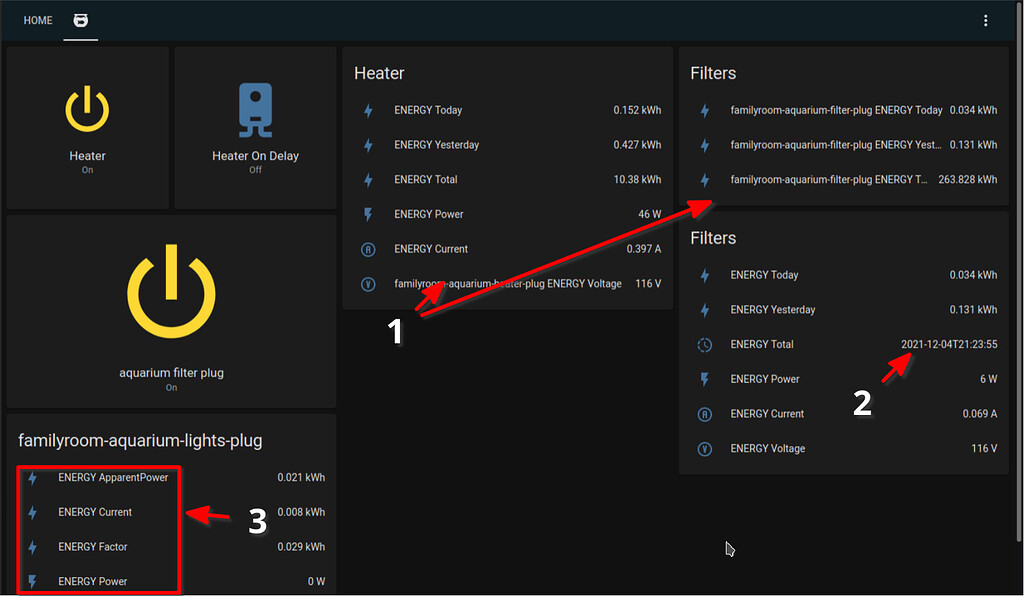Click the amperage icon beside heater ENERGY Current

(x=368, y=249)
